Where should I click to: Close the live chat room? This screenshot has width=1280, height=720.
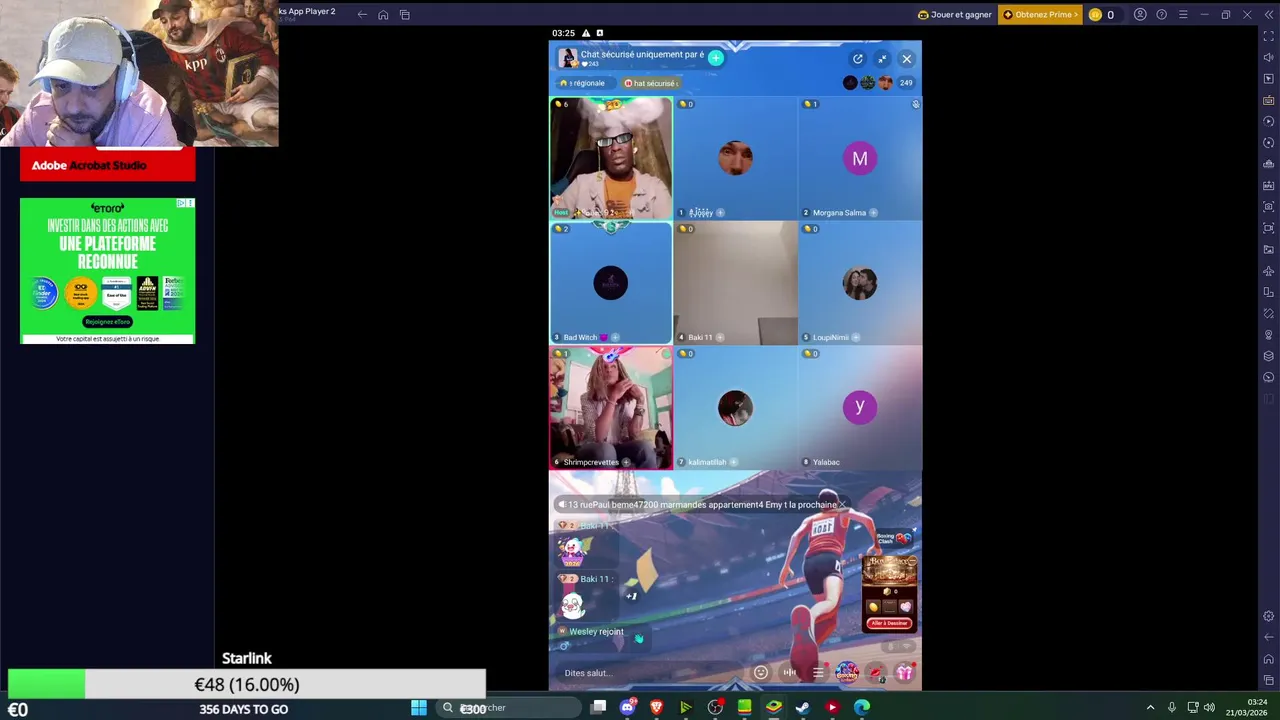point(906,59)
